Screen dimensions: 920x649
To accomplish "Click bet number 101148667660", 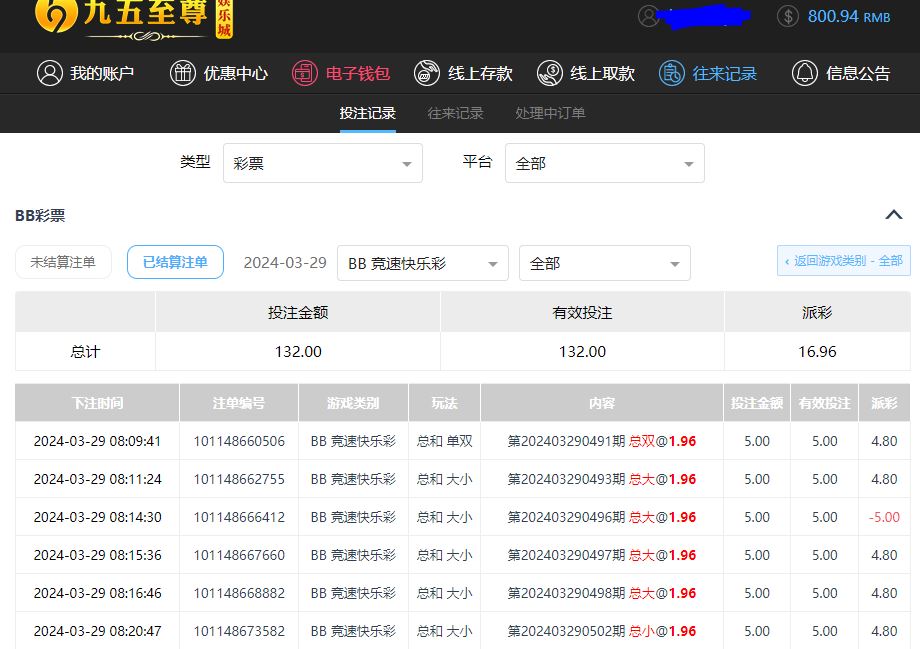I will point(239,555).
